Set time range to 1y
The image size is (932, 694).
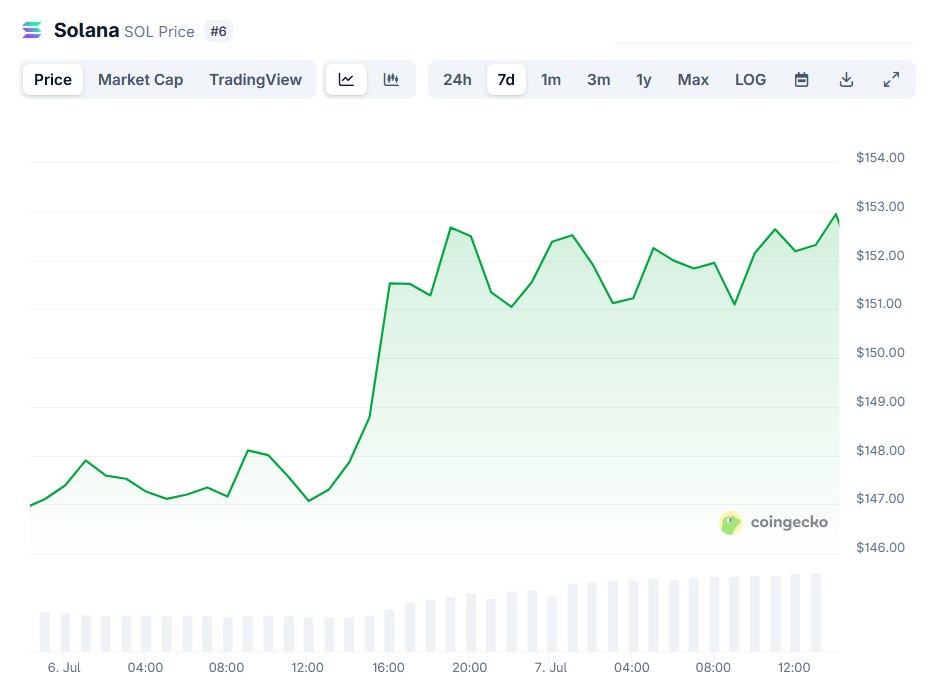644,80
